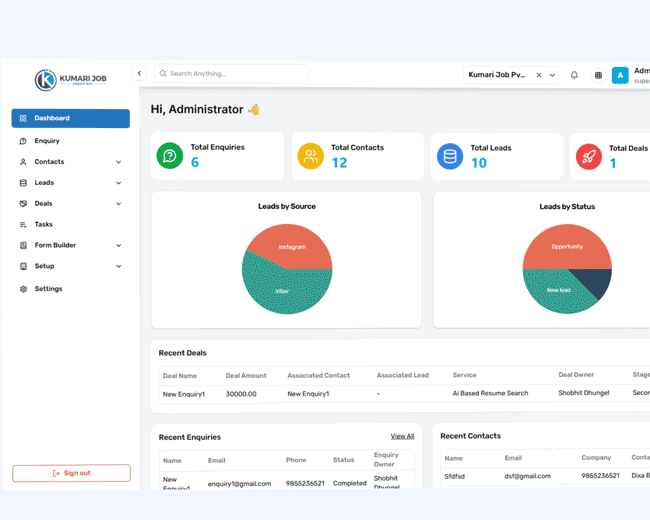Open View All recent enquiries link
This screenshot has height=520, width=650.
click(402, 436)
